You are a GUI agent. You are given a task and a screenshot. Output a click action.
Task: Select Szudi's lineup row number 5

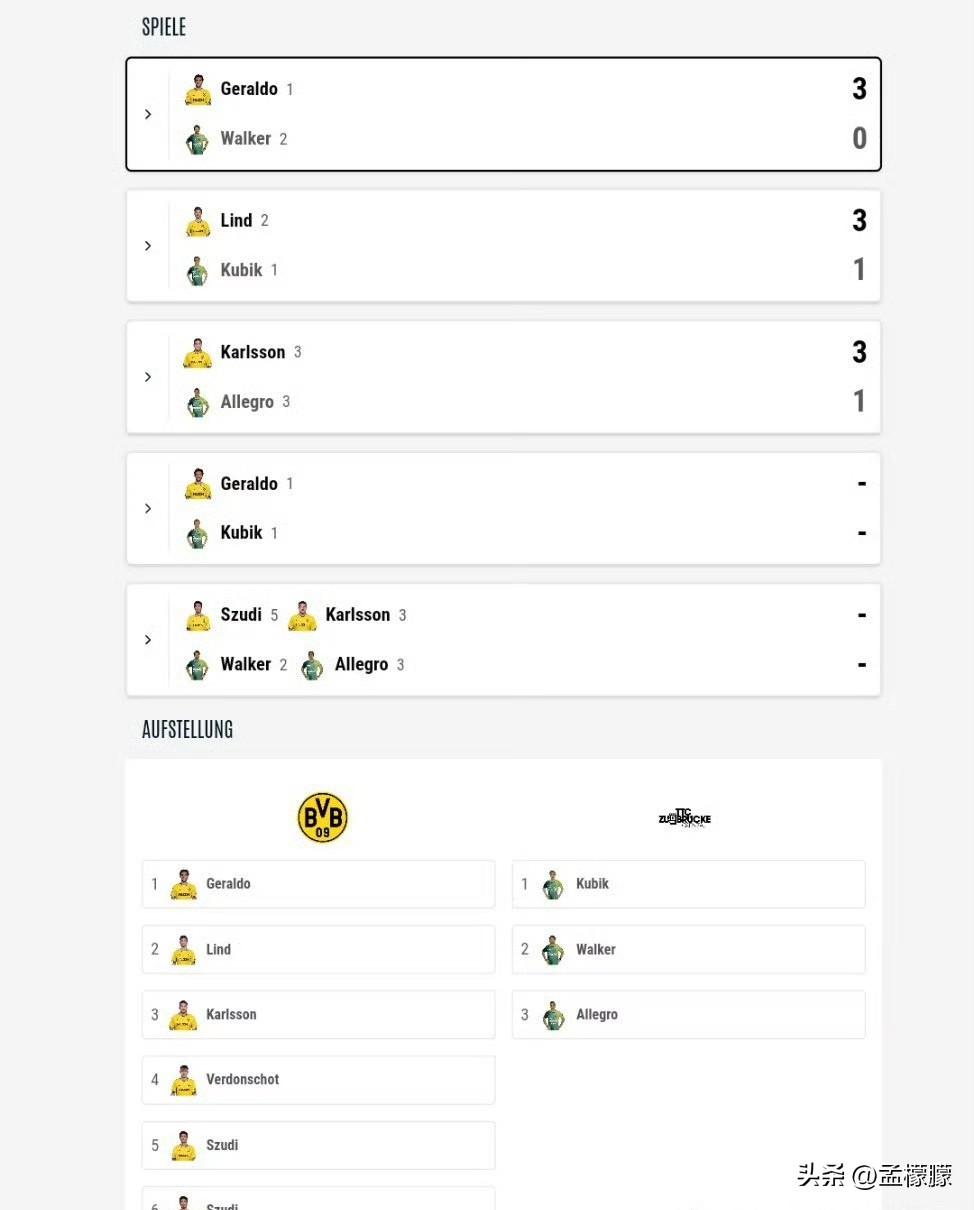coord(318,1145)
